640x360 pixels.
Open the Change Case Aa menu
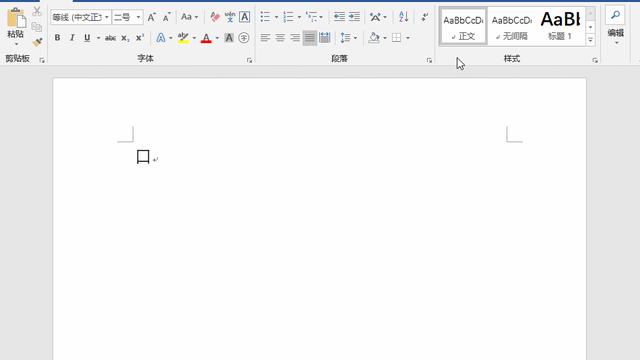tap(189, 17)
